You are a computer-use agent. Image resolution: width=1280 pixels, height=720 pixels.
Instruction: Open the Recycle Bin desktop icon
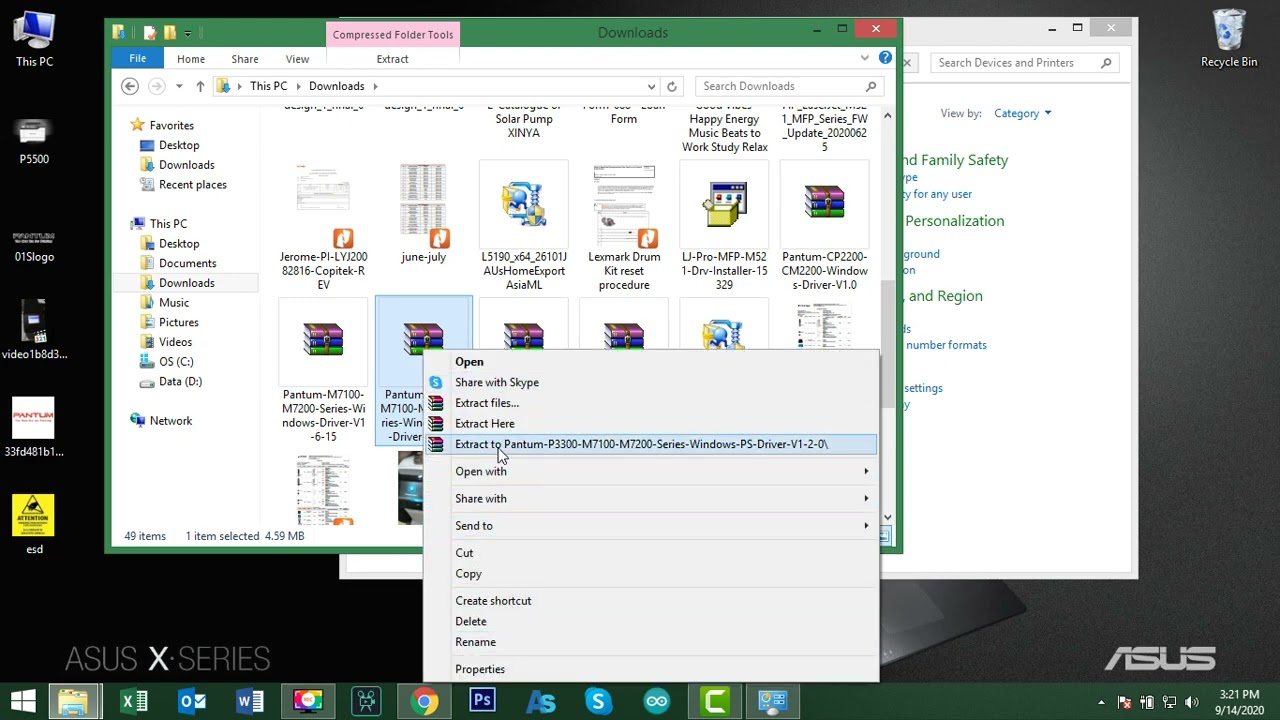1229,39
